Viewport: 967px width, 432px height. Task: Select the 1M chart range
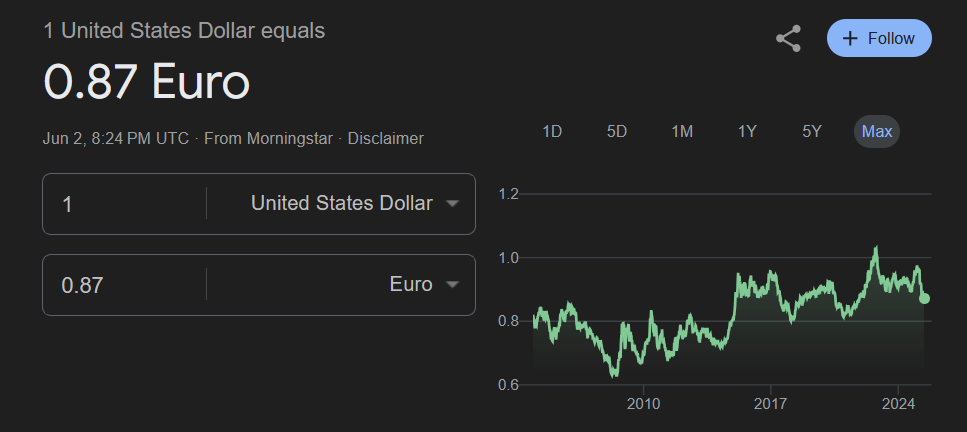(682, 131)
